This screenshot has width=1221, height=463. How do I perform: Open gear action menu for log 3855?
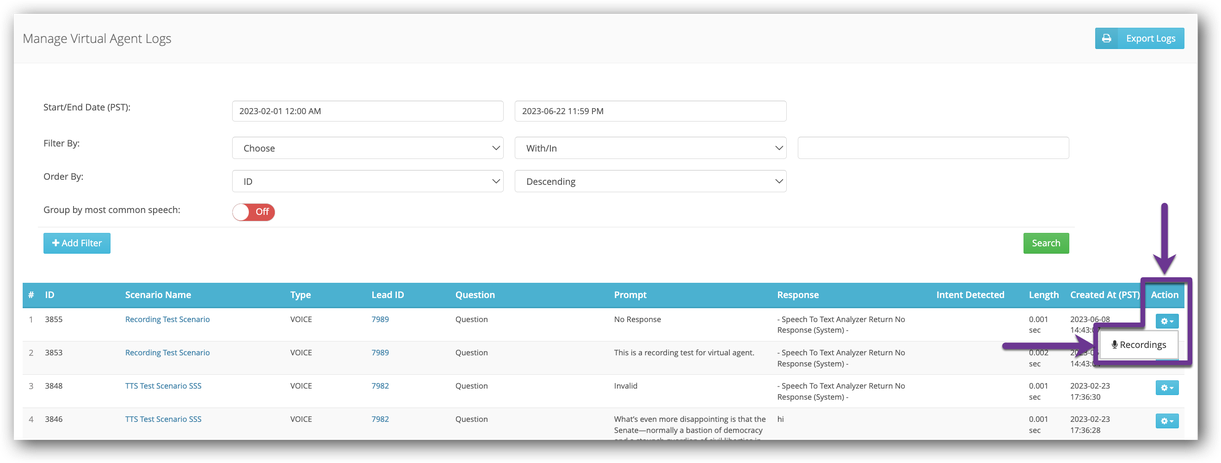click(x=1167, y=321)
